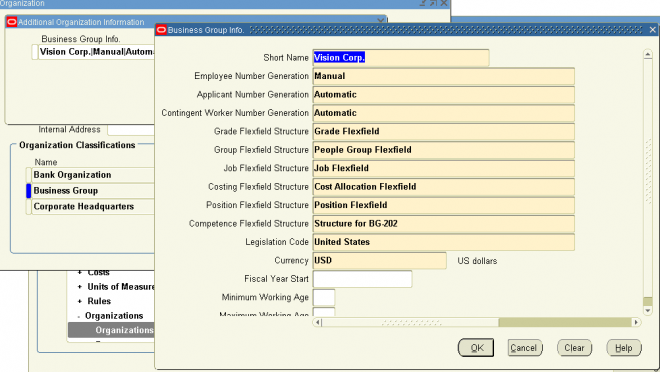
Task: Click the Rules navigator entry
Action: [99, 301]
